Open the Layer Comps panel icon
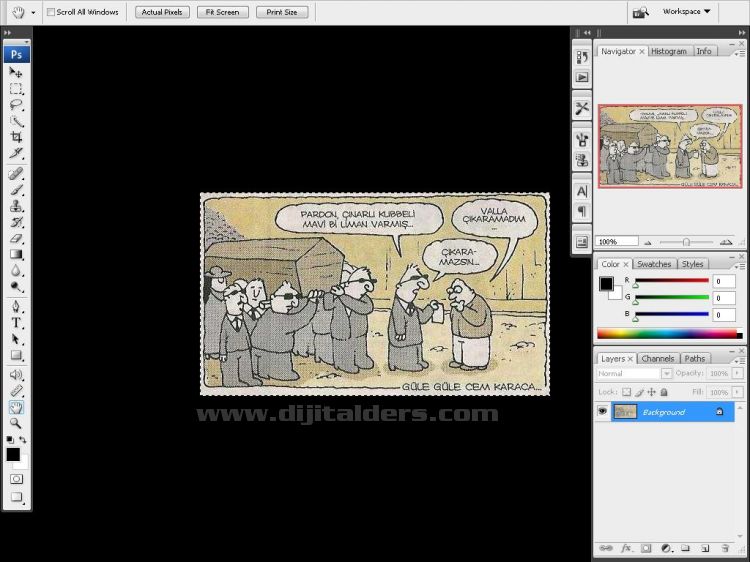750x562 pixels. coord(582,242)
